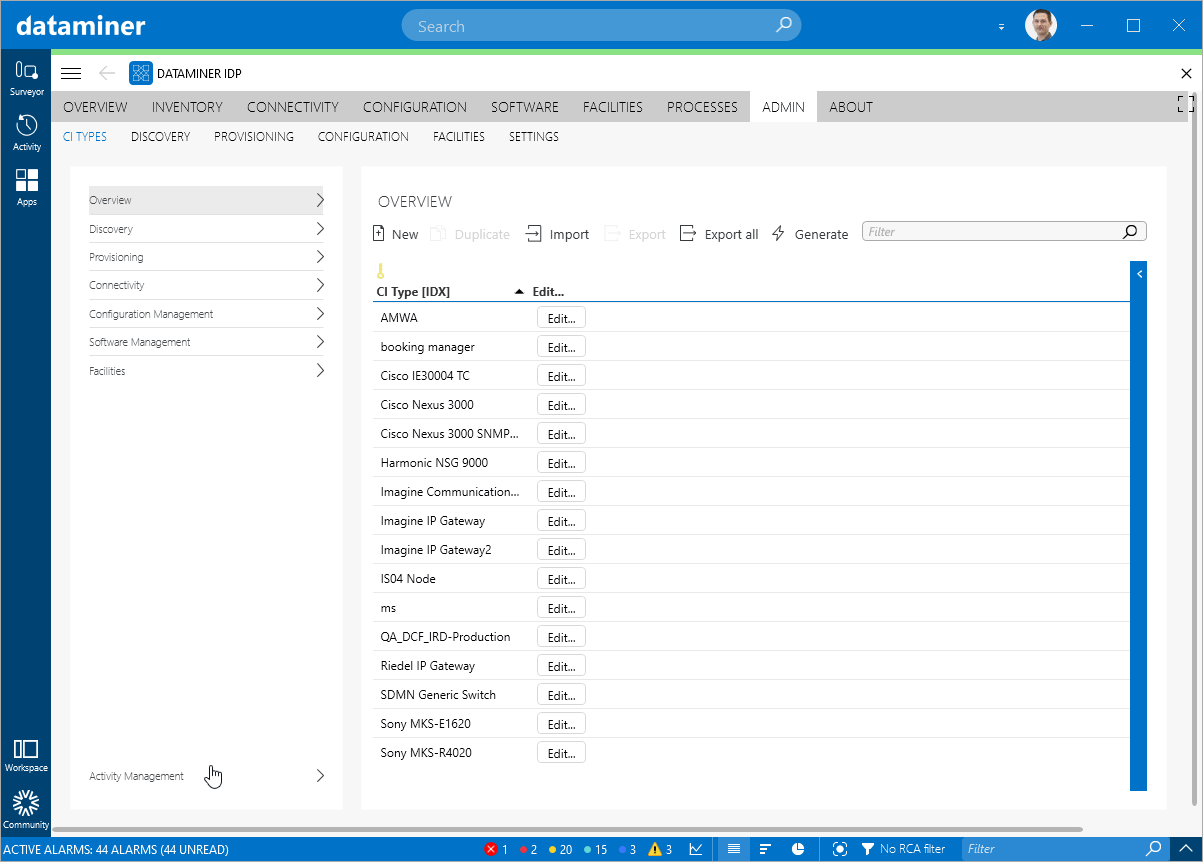Open the Surveyor sidebar panel
This screenshot has width=1203, height=862.
[26, 78]
